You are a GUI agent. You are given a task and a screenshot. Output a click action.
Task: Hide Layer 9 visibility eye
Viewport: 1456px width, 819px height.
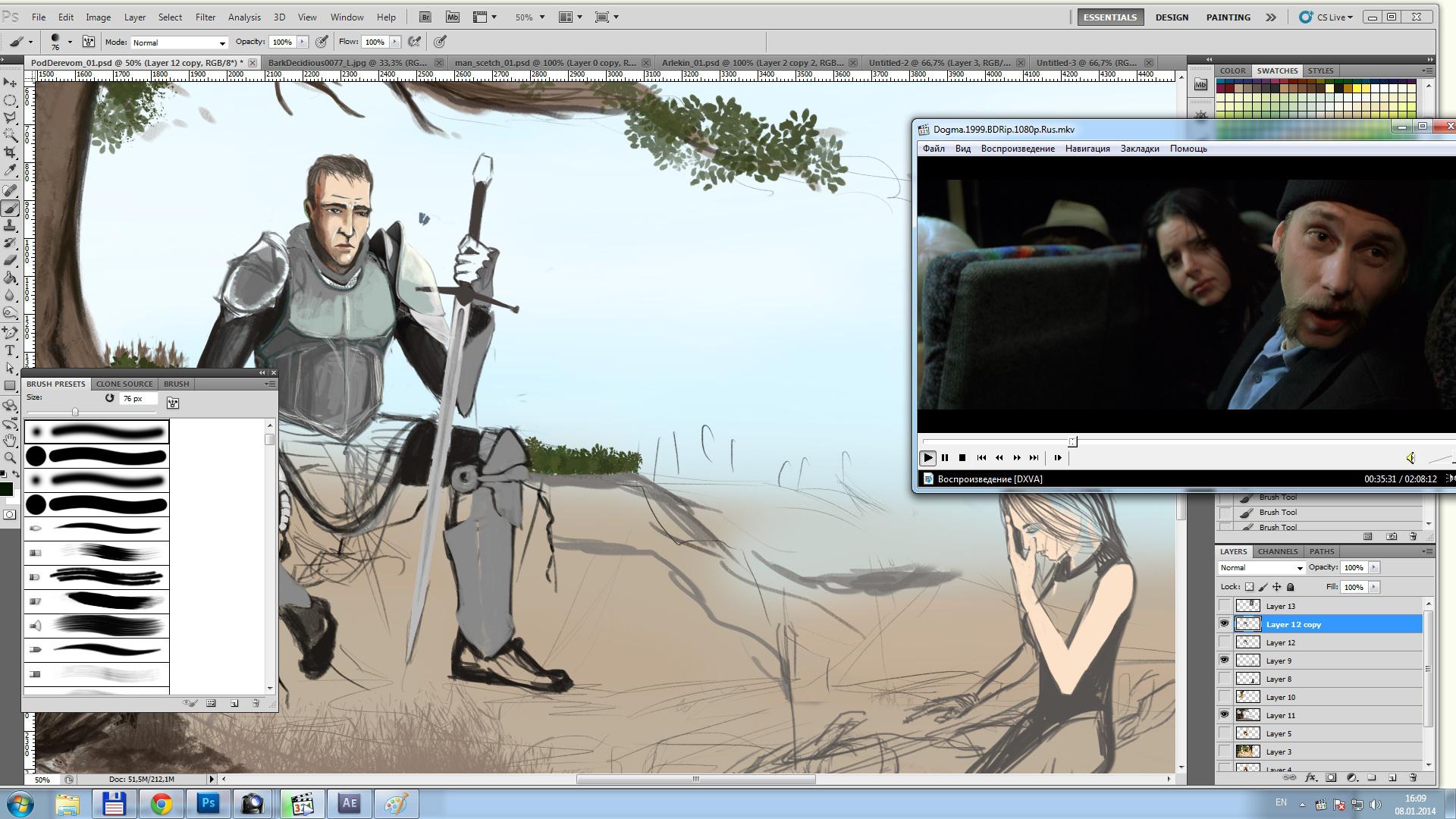1224,661
